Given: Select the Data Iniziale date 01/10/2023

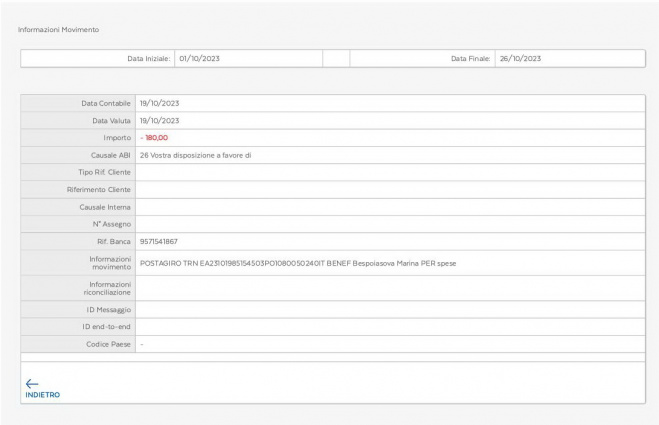Looking at the screenshot, I should 199,59.
